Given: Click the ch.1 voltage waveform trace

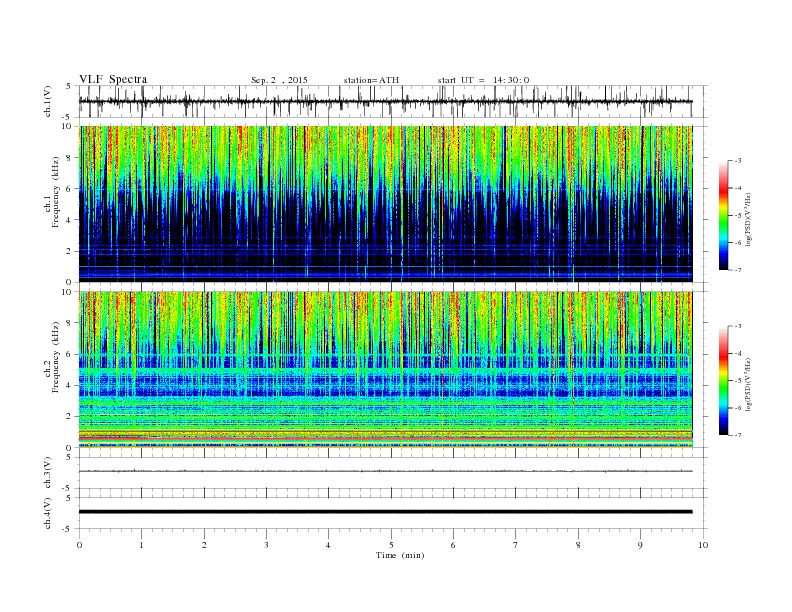Looking at the screenshot, I should point(386,101).
